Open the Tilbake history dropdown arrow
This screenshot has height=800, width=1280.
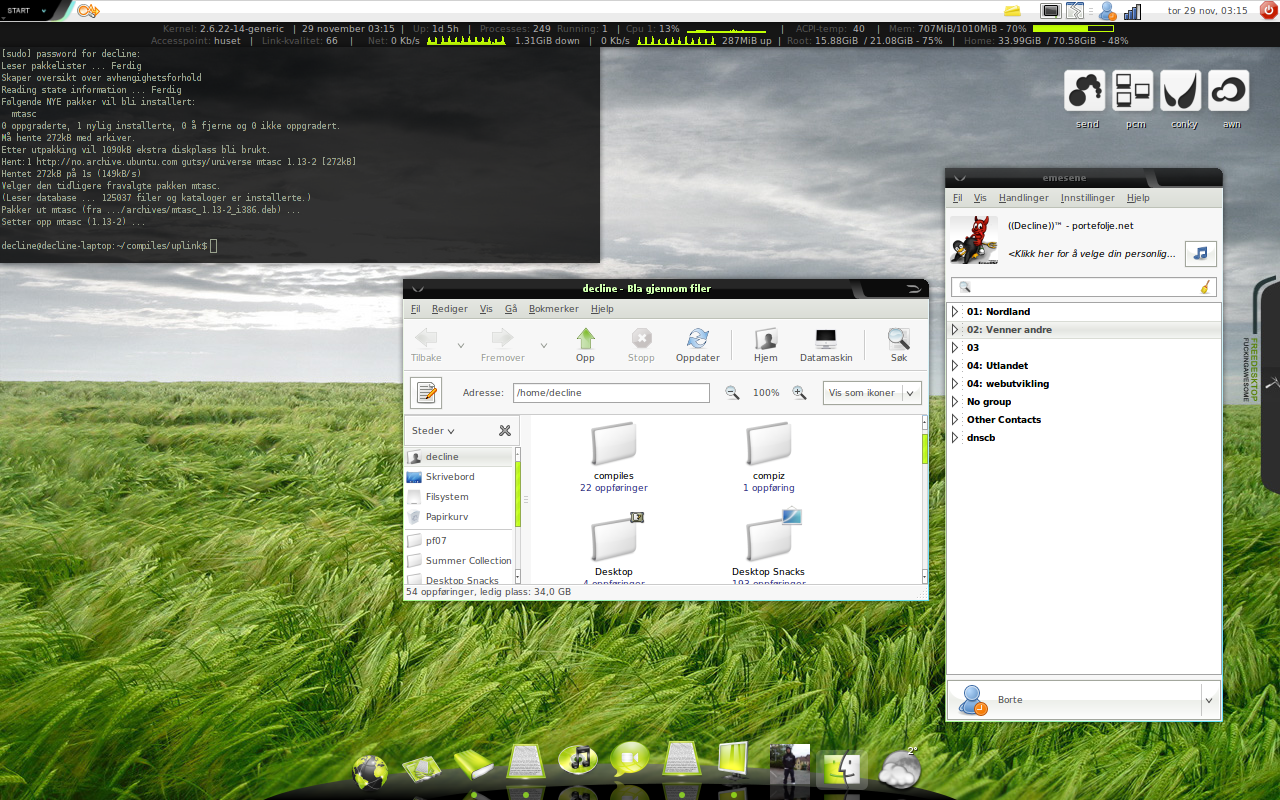[461, 345]
